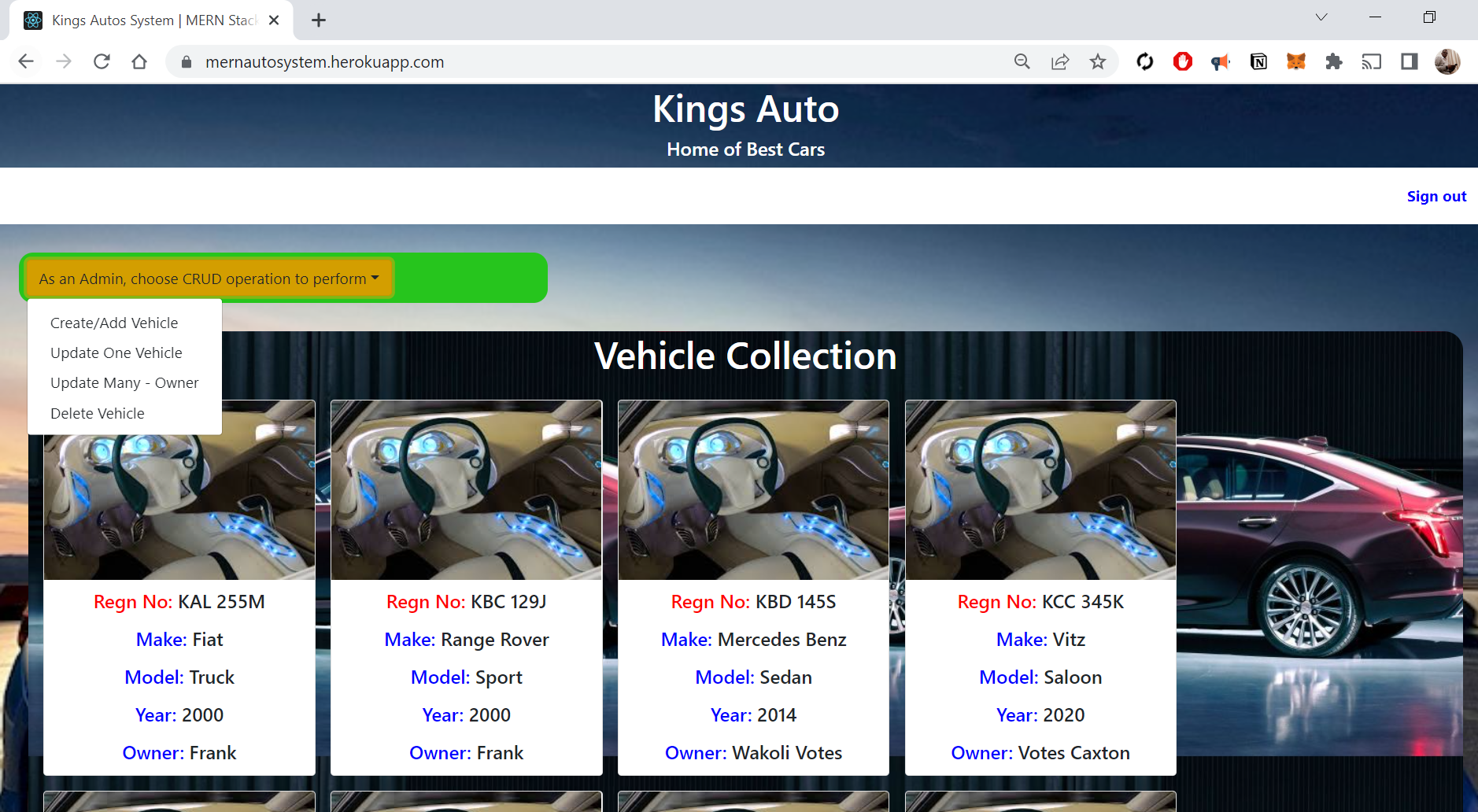Click the 'Regn No: KAL 255M' text
This screenshot has height=812, width=1478.
(x=179, y=602)
